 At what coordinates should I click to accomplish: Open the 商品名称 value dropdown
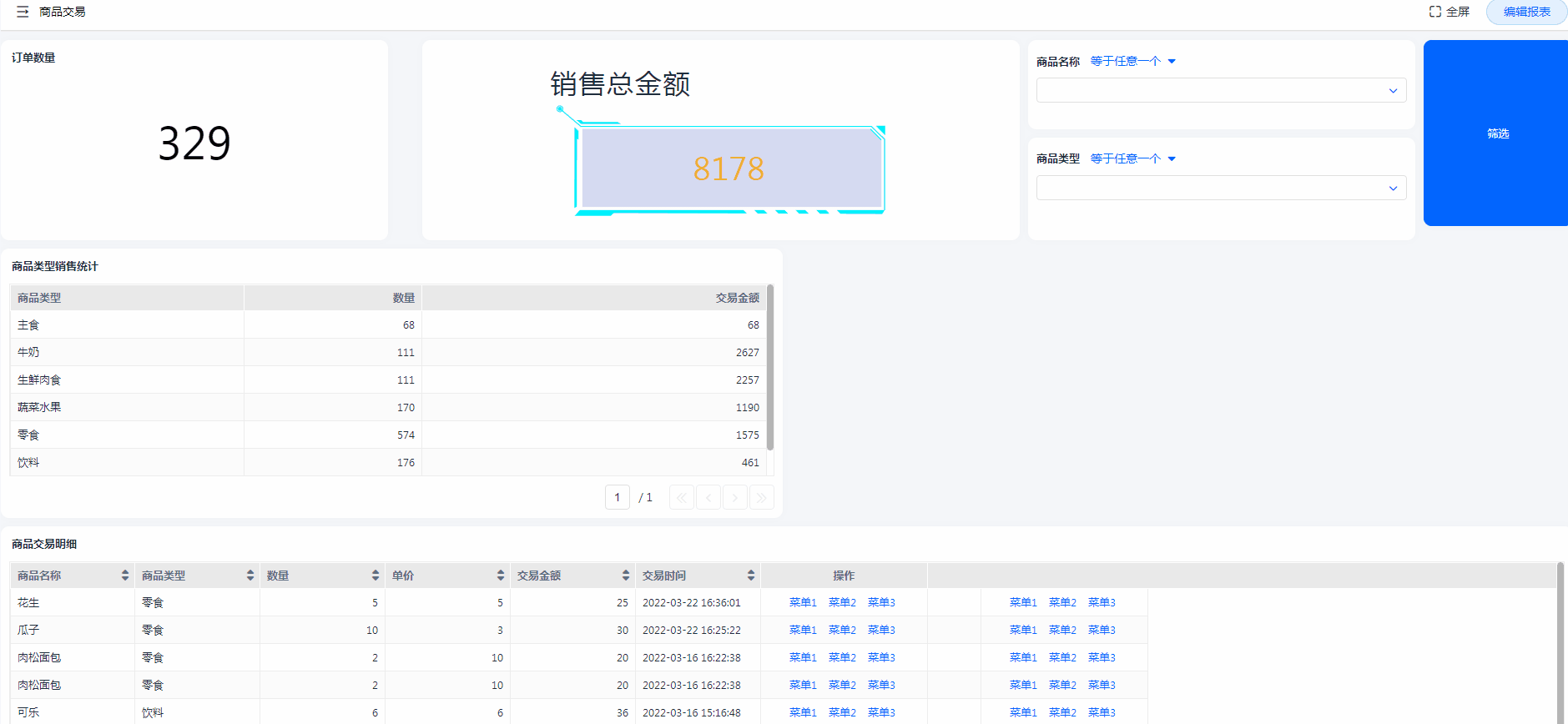1221,90
